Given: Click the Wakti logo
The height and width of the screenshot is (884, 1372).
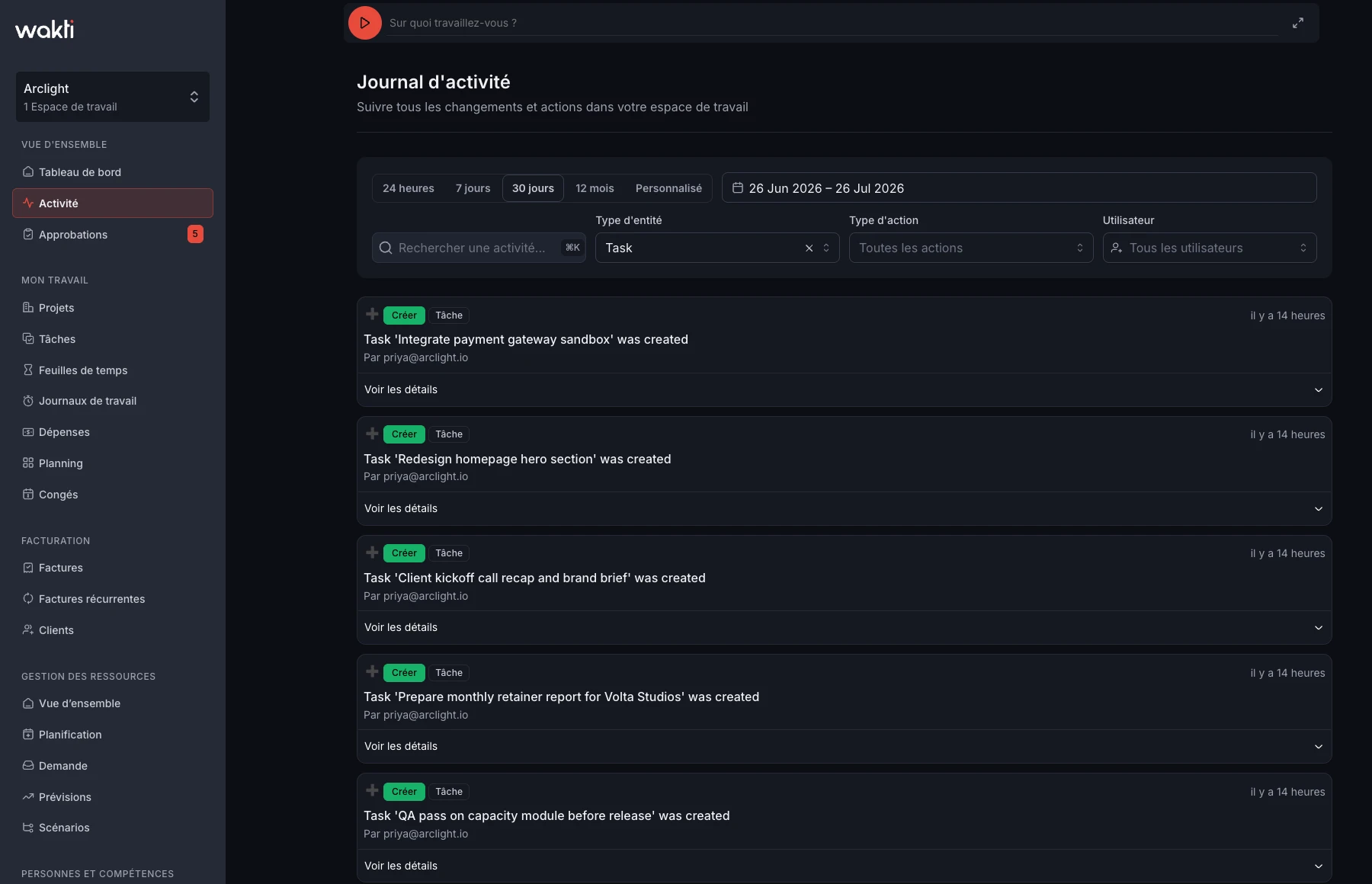Looking at the screenshot, I should (x=45, y=29).
